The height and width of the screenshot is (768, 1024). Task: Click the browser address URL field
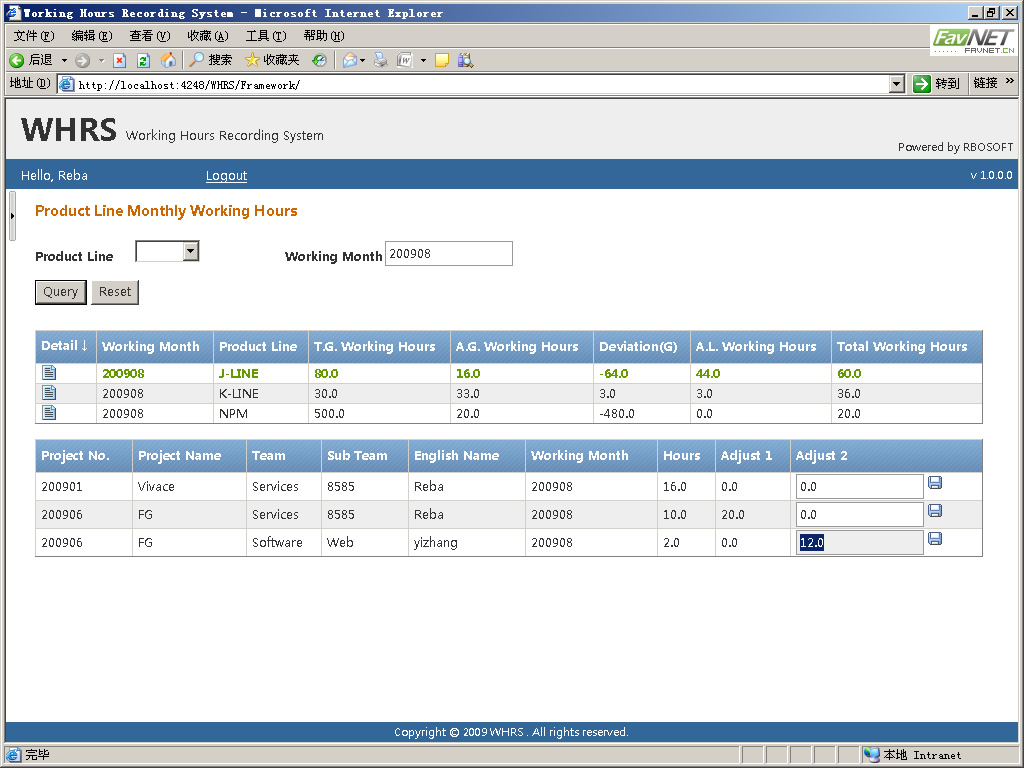(482, 84)
